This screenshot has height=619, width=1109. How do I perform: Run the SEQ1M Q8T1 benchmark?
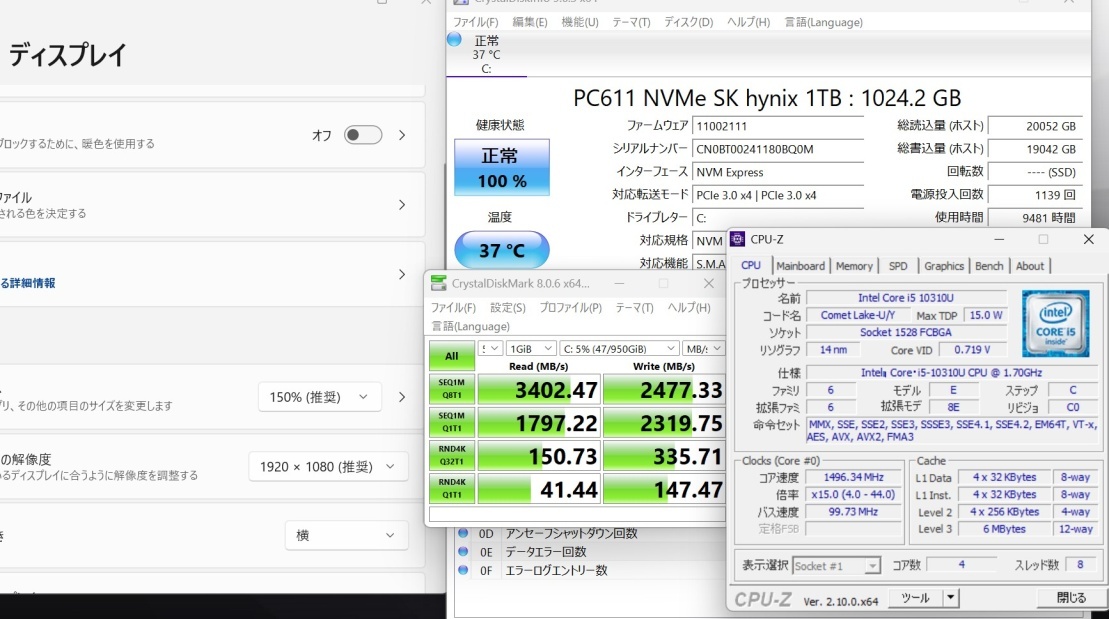click(x=452, y=389)
